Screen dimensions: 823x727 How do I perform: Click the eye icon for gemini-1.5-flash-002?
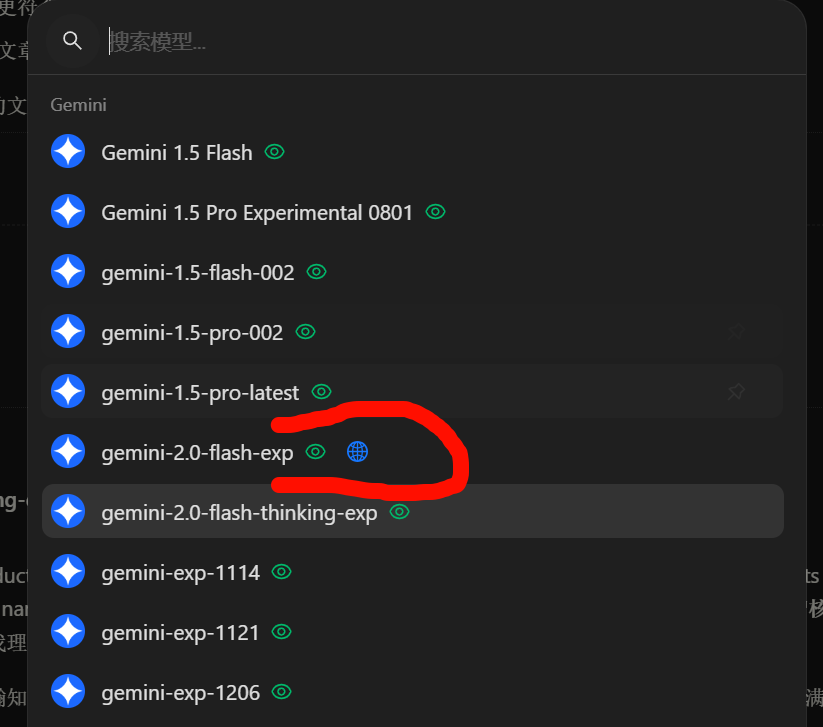pyautogui.click(x=316, y=272)
